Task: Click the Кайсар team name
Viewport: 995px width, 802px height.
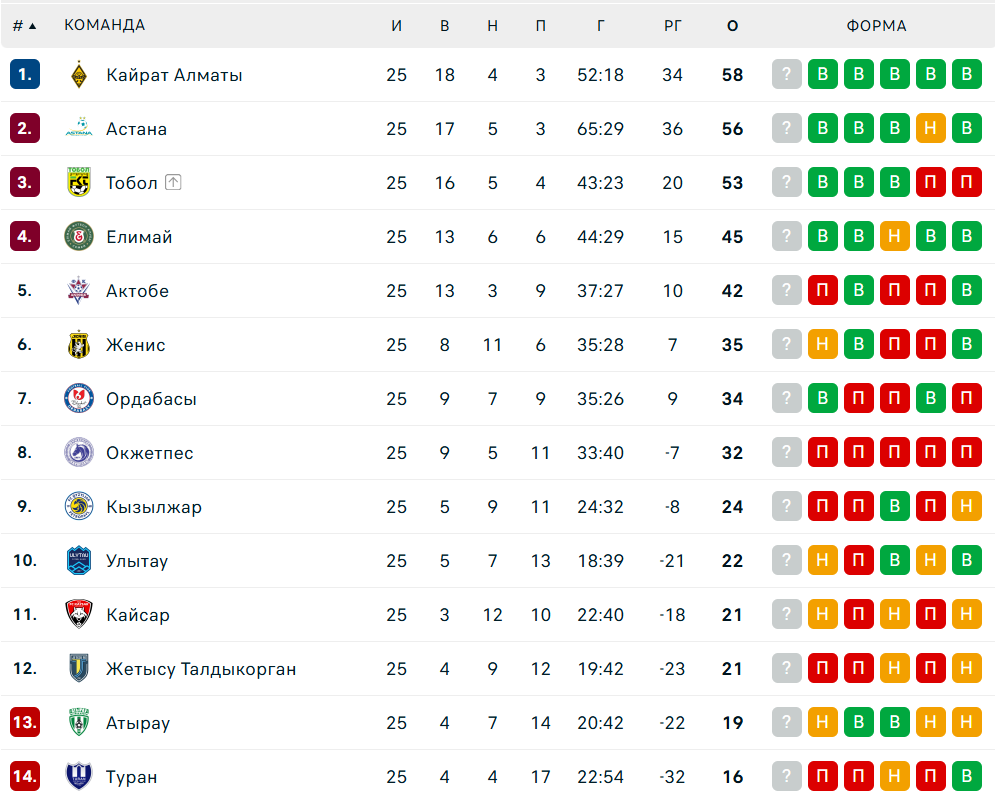Action: [138, 615]
